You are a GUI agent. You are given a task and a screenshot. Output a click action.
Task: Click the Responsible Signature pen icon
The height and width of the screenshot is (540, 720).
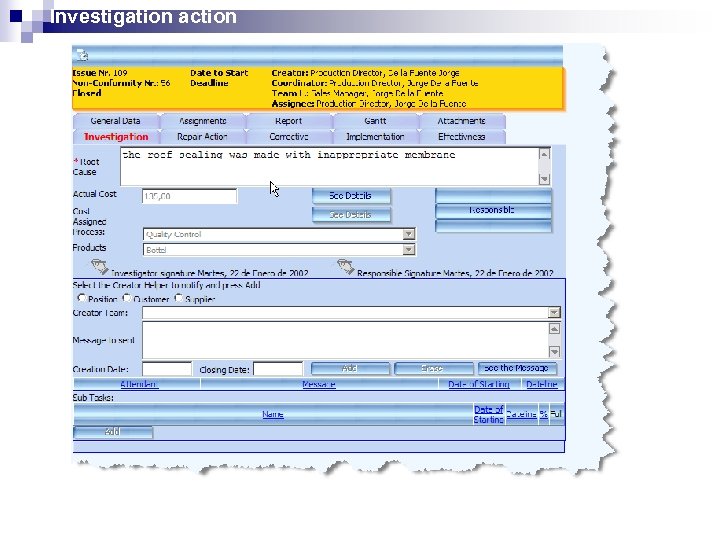(346, 266)
